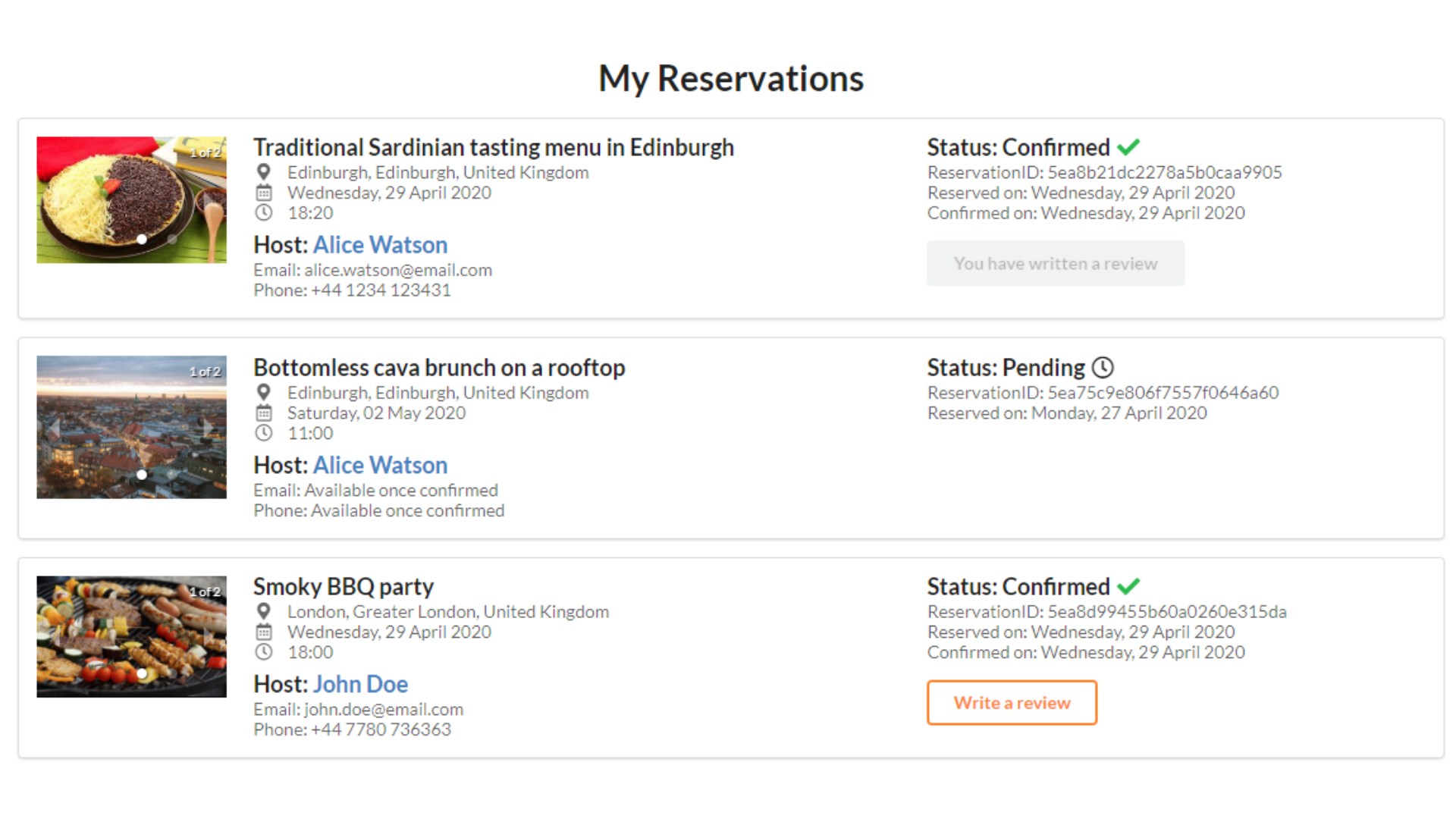The height and width of the screenshot is (819, 1456).
Task: Click clock icon next to 18:00 time
Action: 263,652
